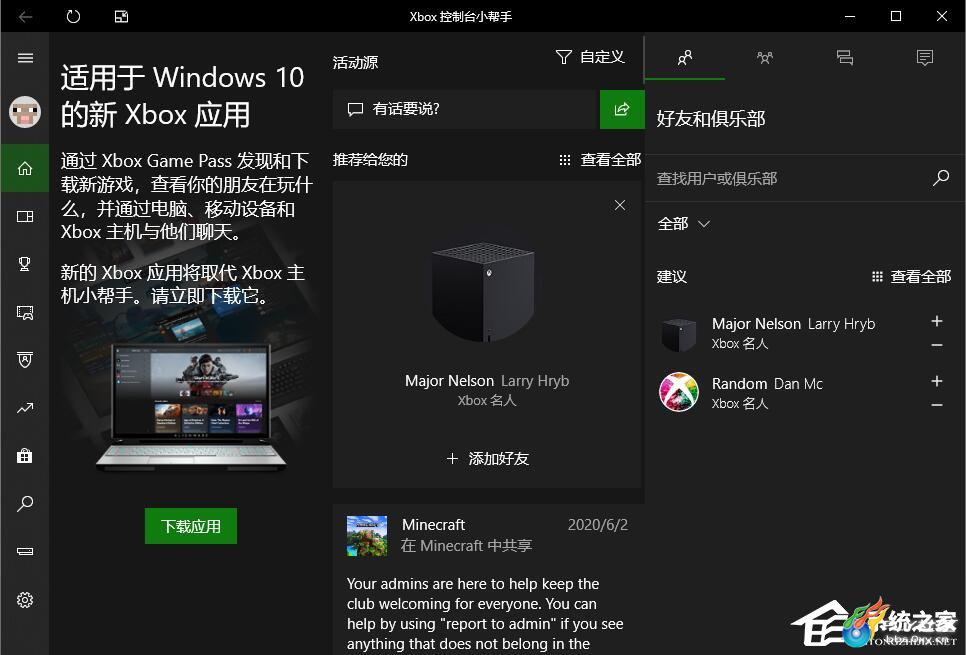Open the Minecraft post title link

click(x=433, y=524)
